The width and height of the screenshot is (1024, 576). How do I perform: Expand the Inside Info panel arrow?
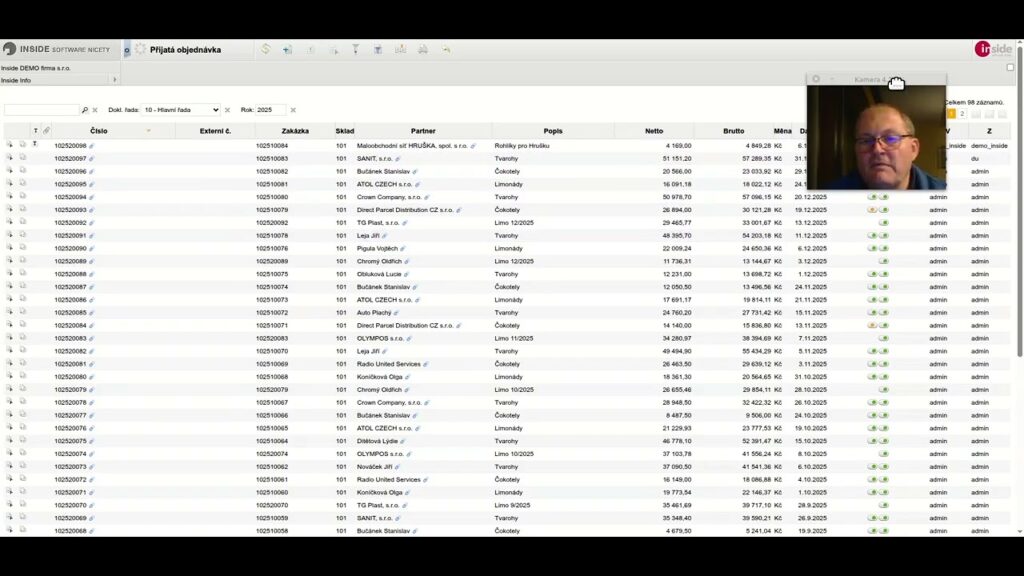click(114, 80)
